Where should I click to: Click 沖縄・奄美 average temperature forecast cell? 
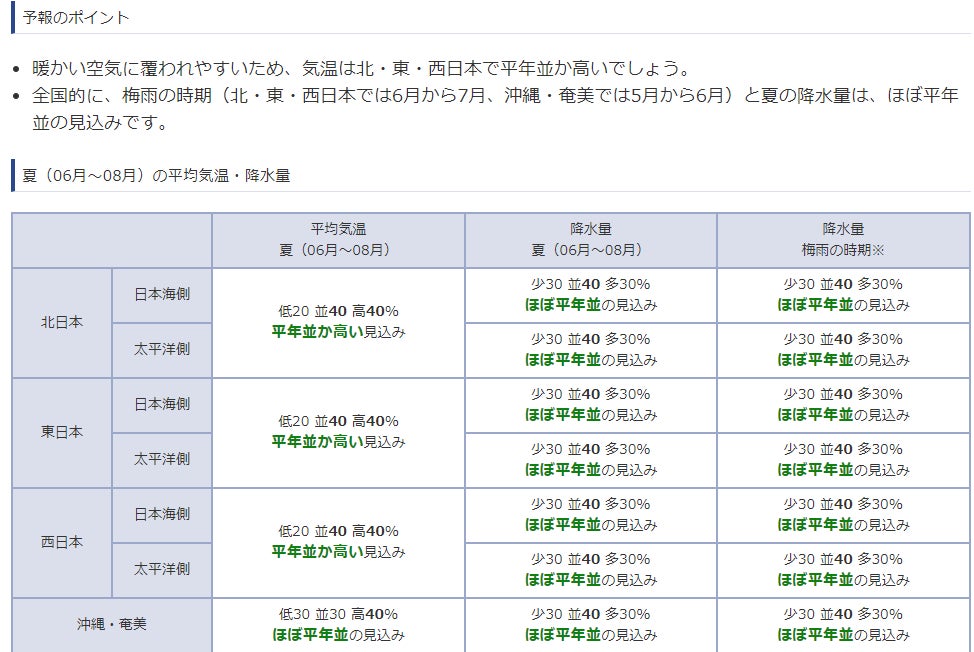338,624
